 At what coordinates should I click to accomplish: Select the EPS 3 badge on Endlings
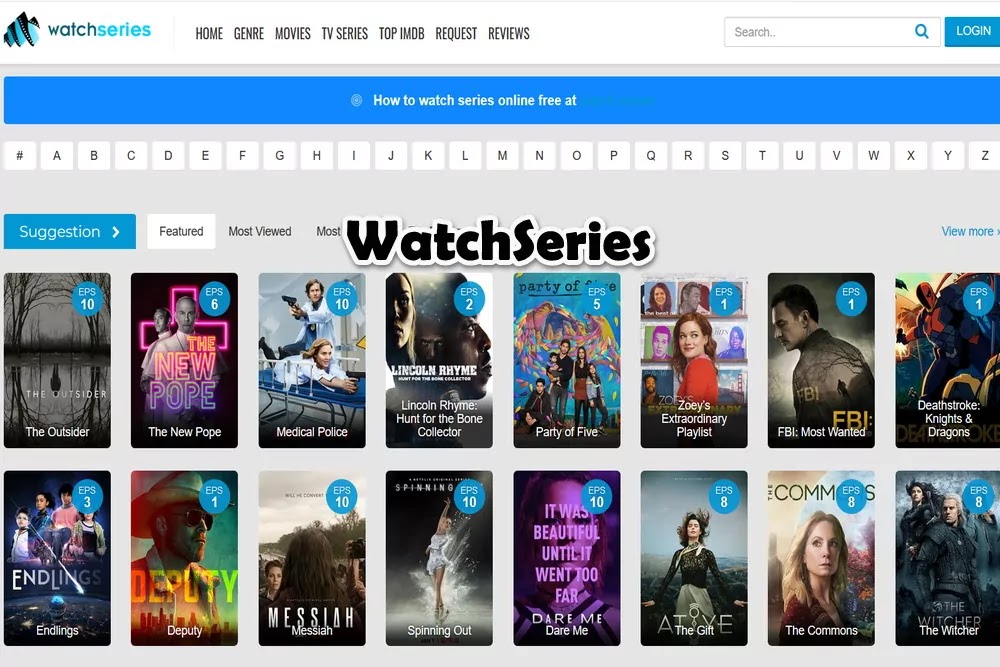(x=87, y=496)
